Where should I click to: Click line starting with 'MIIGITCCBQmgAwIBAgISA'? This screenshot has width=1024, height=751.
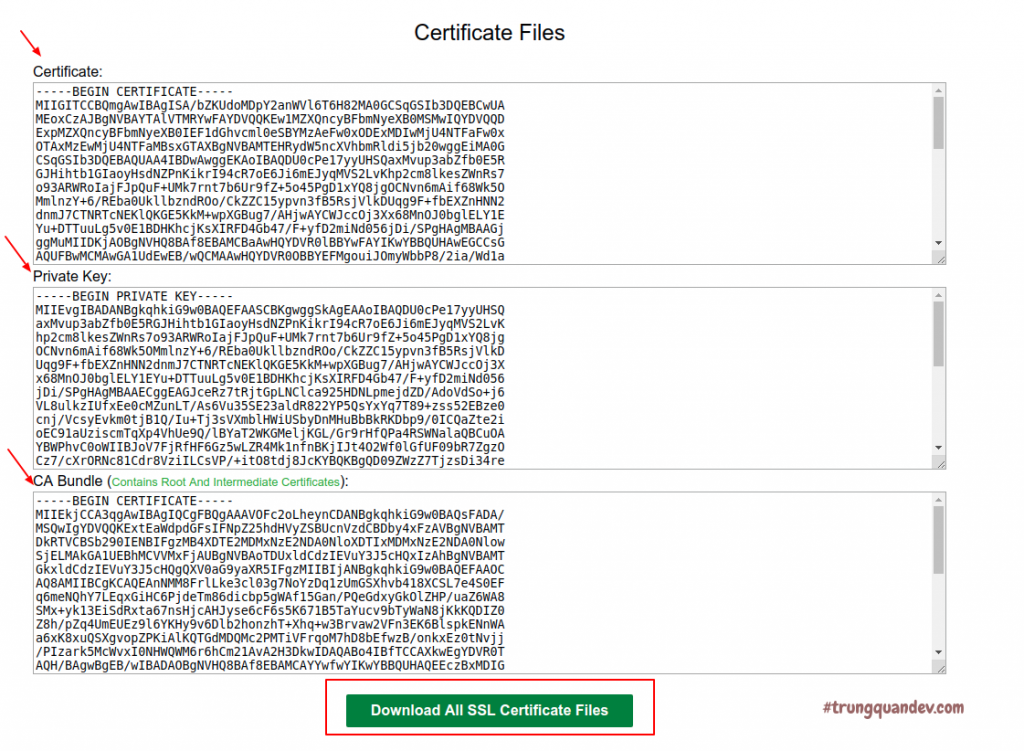270,105
